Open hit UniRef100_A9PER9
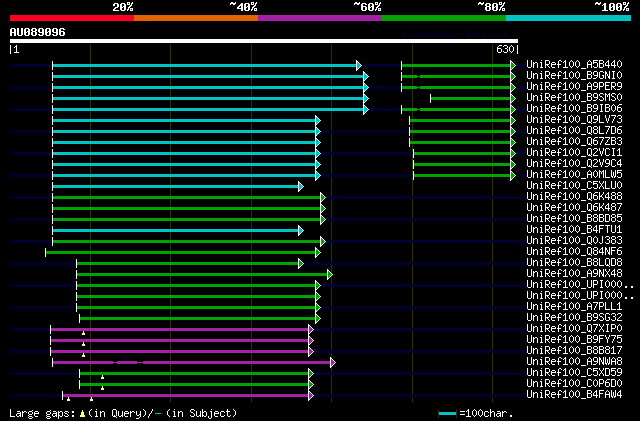640x421 pixels. [x=574, y=86]
